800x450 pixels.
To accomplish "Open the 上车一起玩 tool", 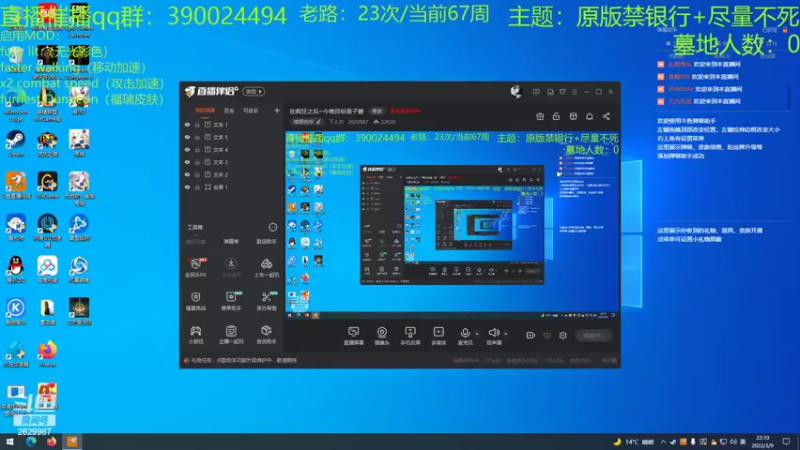I will [266, 267].
